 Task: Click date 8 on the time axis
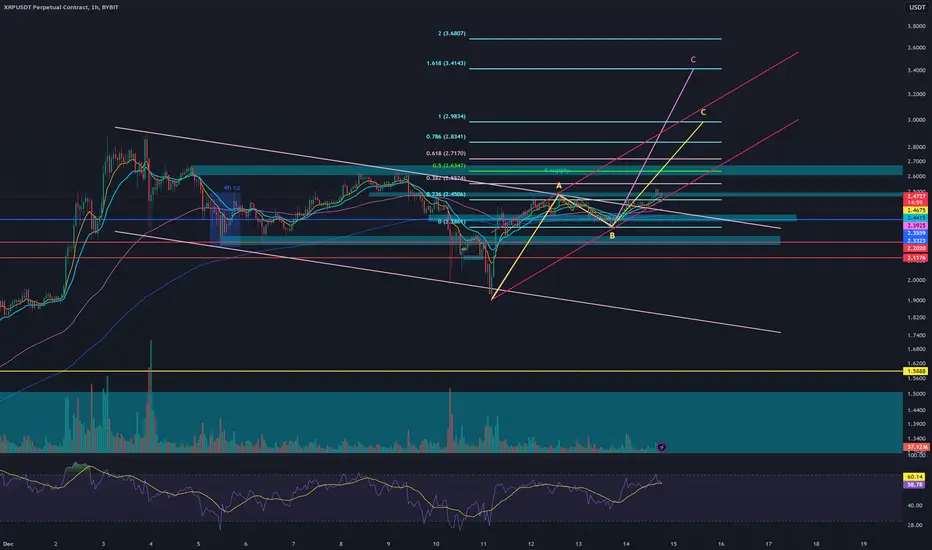coord(341,543)
